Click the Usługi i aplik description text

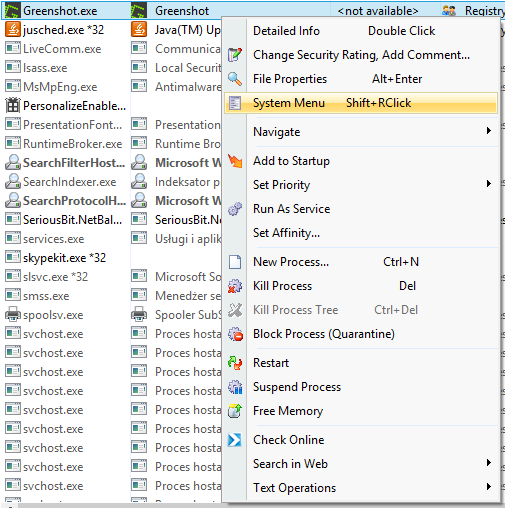pyautogui.click(x=188, y=239)
